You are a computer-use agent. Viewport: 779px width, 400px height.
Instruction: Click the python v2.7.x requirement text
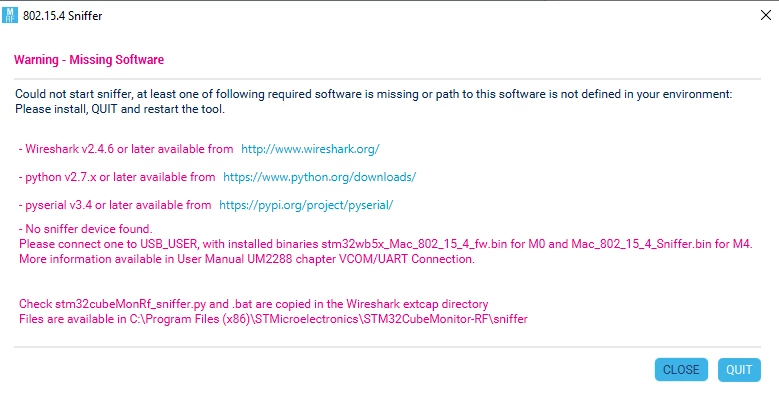tap(117, 176)
